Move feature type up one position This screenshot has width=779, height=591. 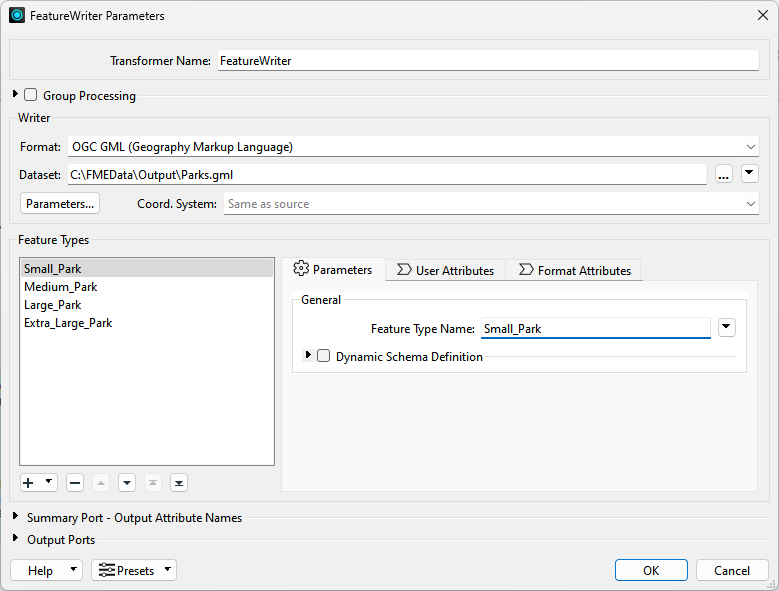click(101, 483)
